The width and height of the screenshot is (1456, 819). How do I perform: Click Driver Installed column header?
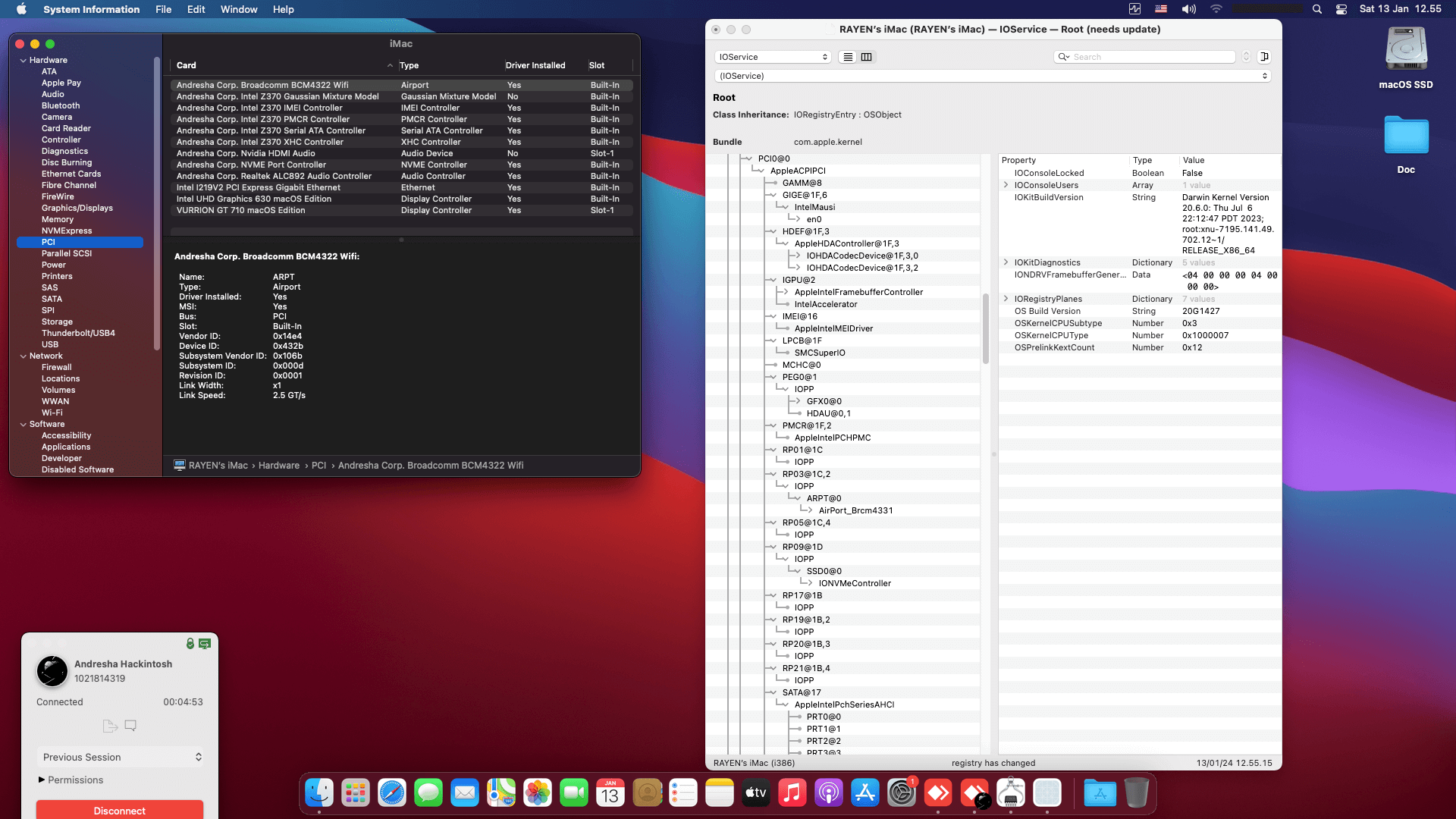(x=535, y=65)
